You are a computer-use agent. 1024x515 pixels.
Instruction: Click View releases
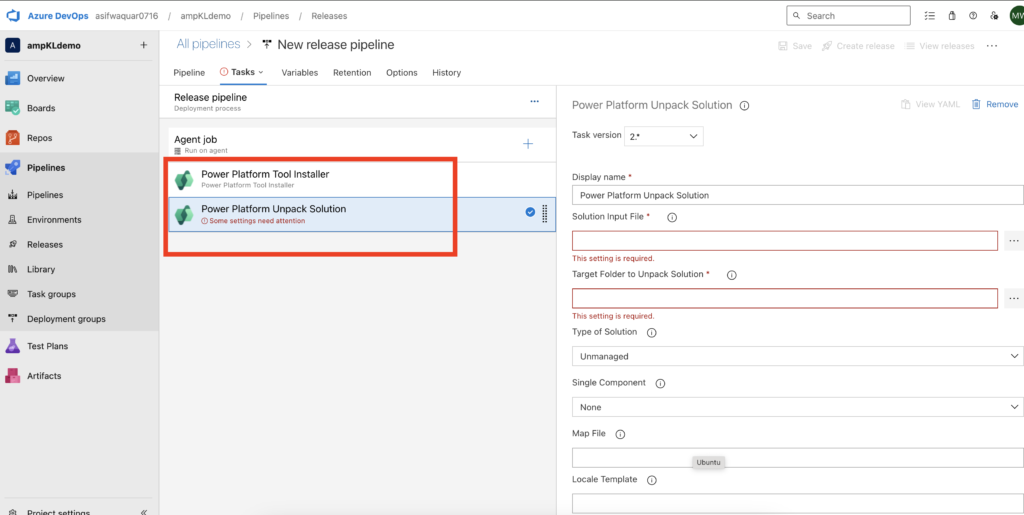point(940,46)
